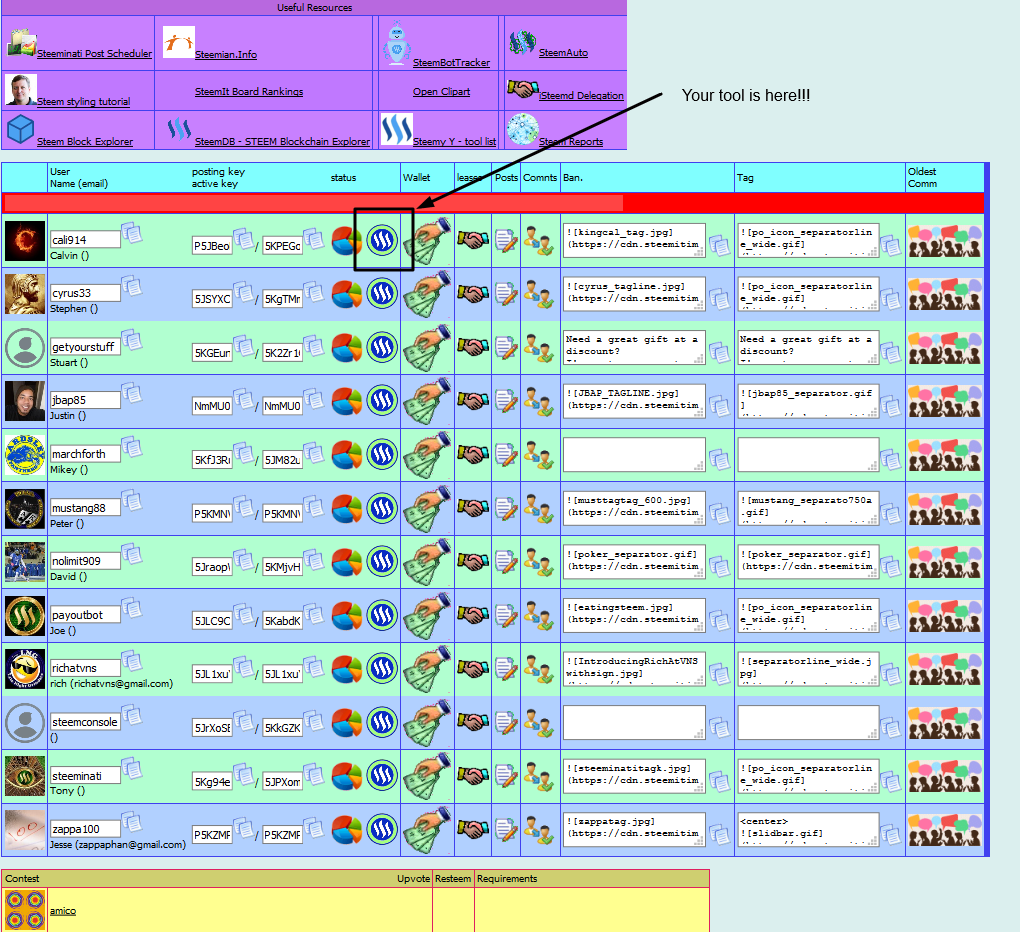This screenshot has height=932, width=1020.
Task: Copy the username with icon beside payoutbot
Action: pyautogui.click(x=131, y=609)
